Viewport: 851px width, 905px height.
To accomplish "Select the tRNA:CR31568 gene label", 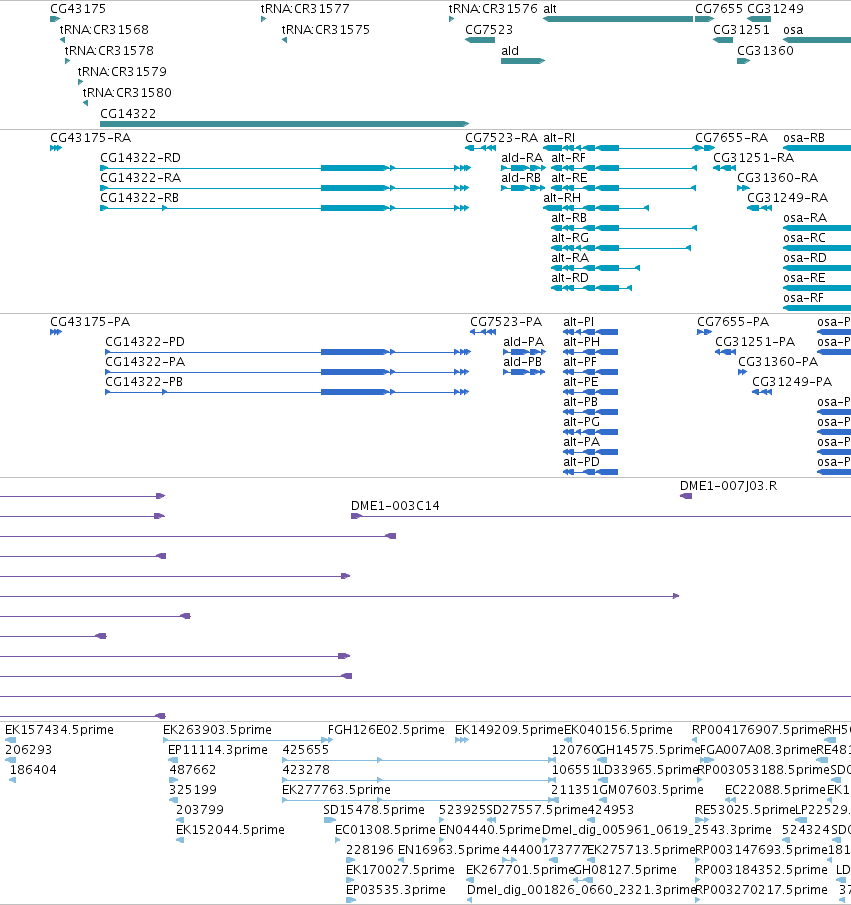I will click(104, 29).
